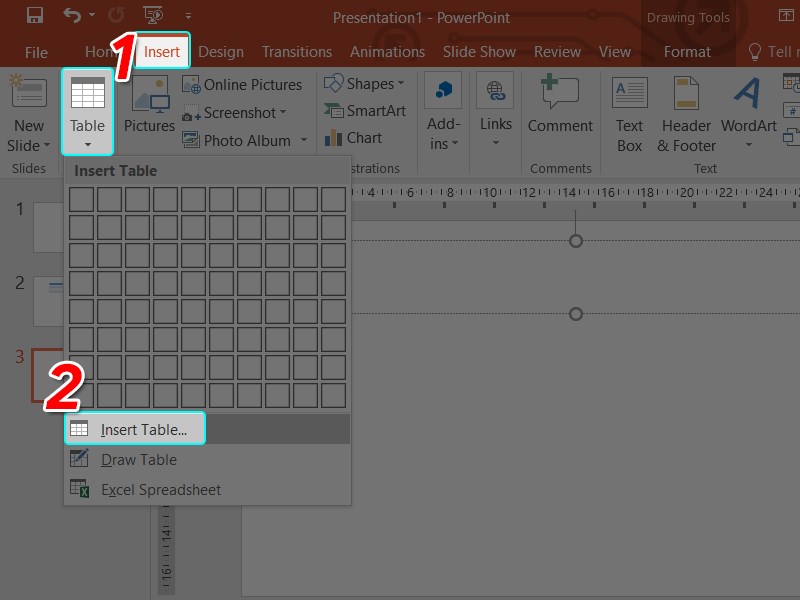Insert a new Comment

560,108
